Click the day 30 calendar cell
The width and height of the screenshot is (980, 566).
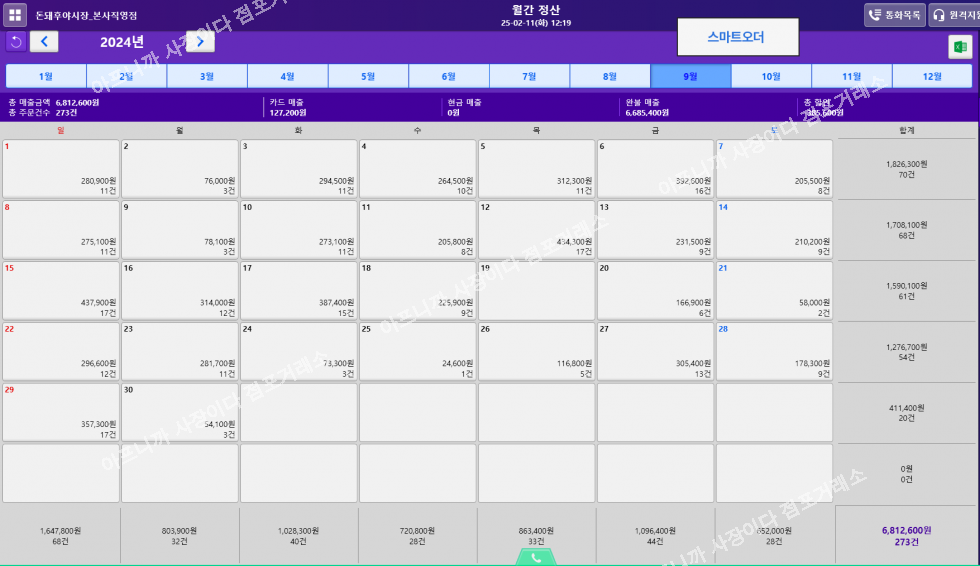click(180, 412)
